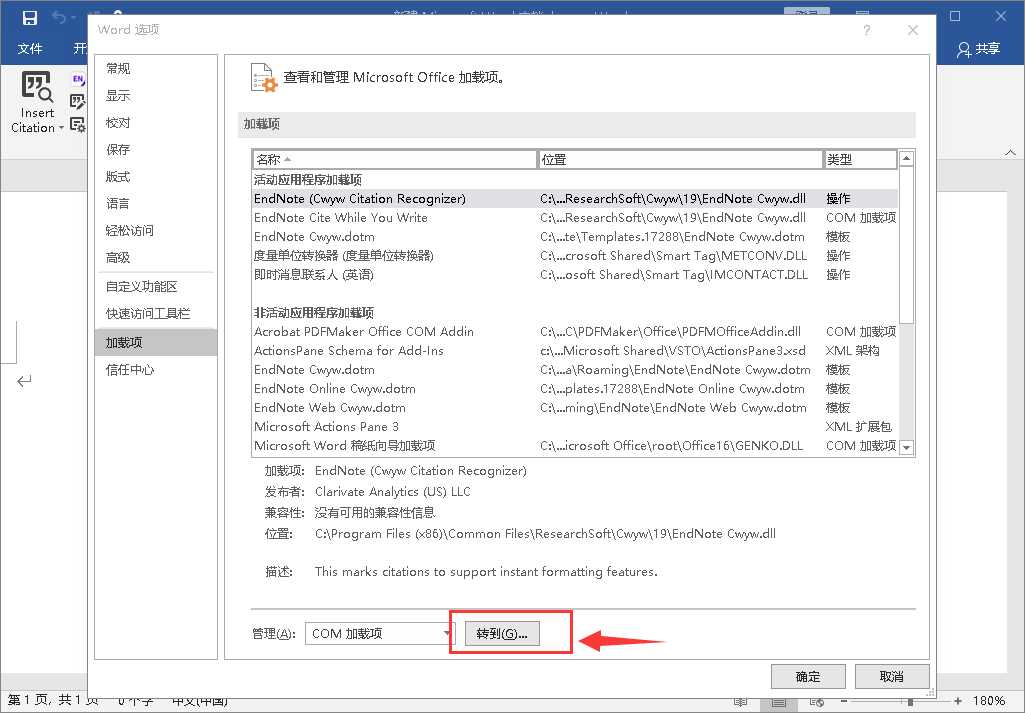1025x713 pixels.
Task: Click the dimmed Undo arrow icon
Action: 59,18
